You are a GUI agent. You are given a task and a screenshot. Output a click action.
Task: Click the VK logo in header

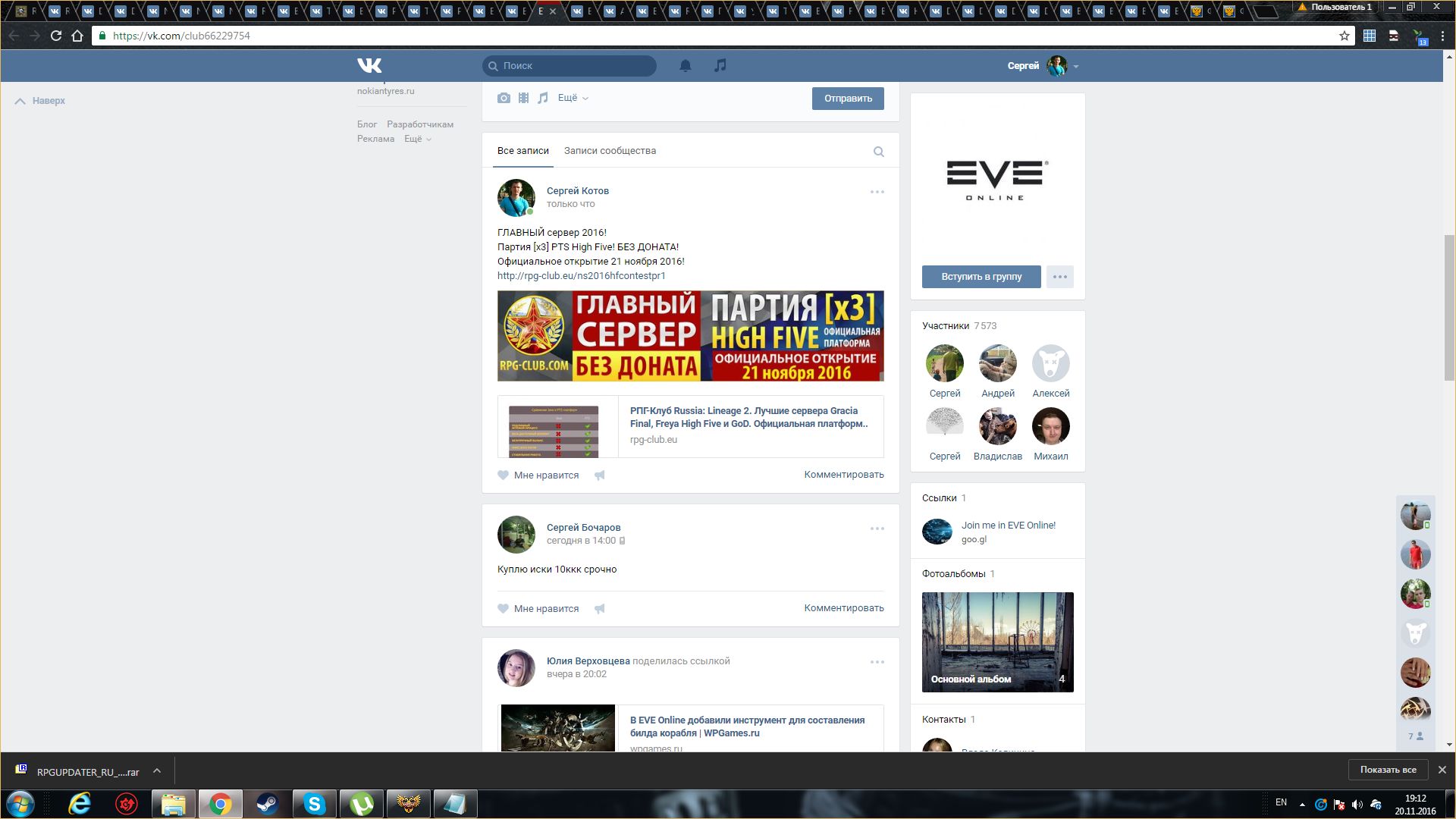(x=369, y=66)
